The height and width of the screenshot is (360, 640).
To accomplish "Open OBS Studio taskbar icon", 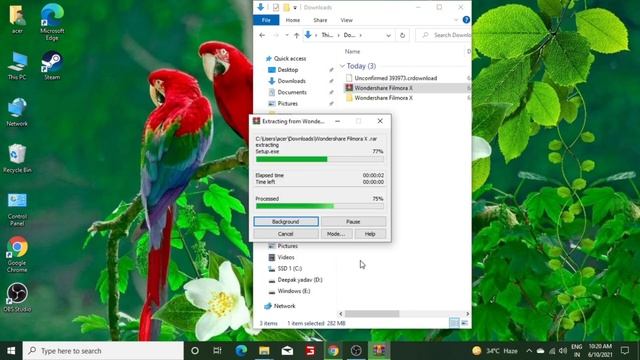I will click(x=356, y=351).
